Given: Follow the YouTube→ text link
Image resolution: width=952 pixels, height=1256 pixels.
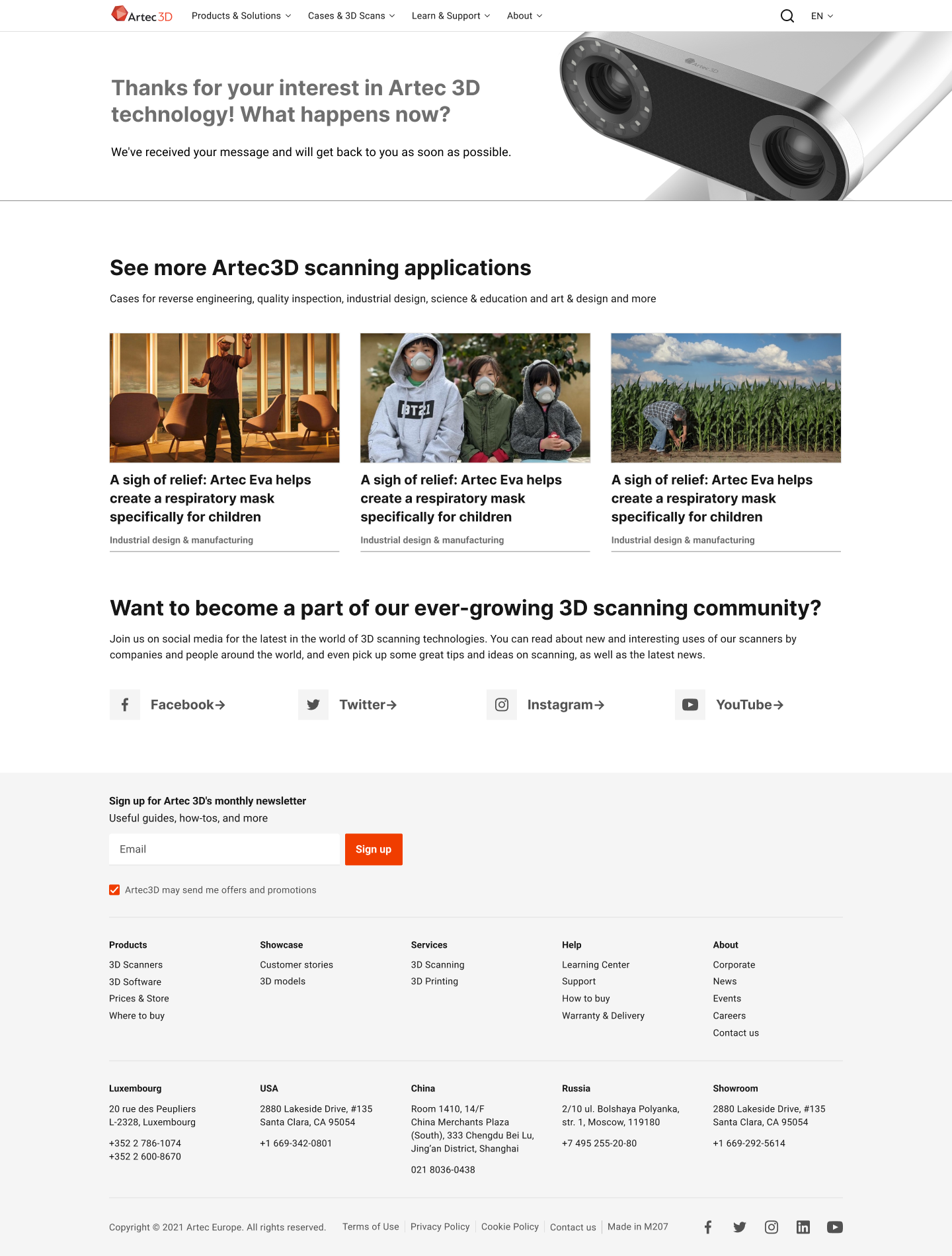Looking at the screenshot, I should [750, 705].
